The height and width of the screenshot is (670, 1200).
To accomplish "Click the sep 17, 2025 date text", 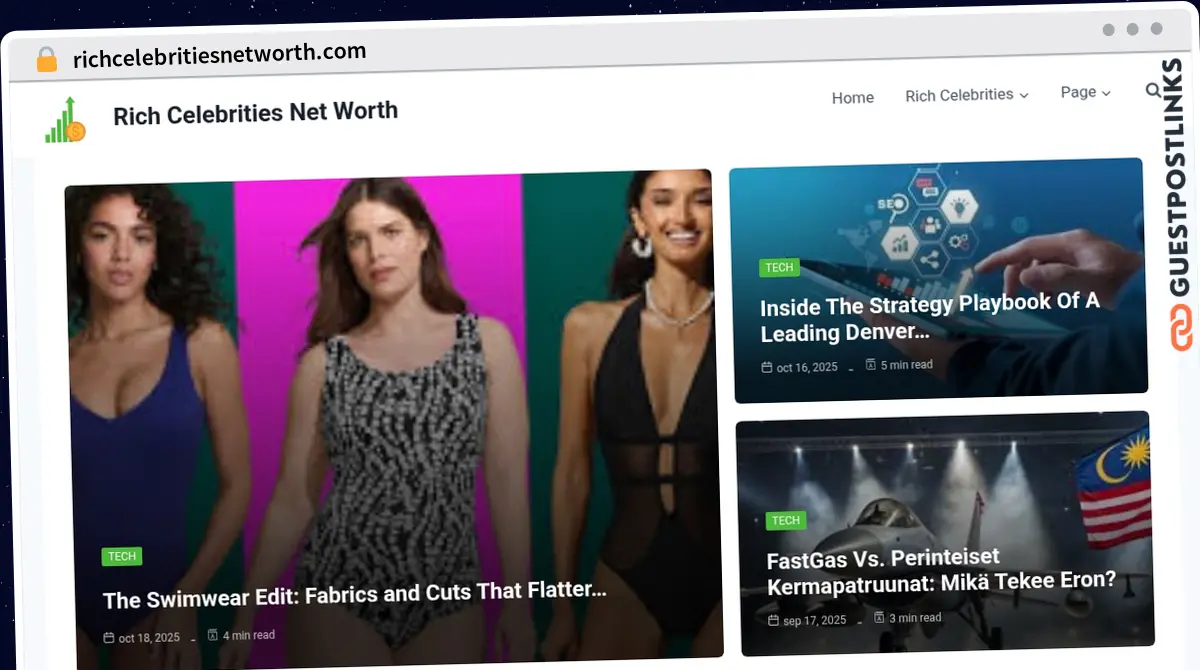I will pos(814,621).
